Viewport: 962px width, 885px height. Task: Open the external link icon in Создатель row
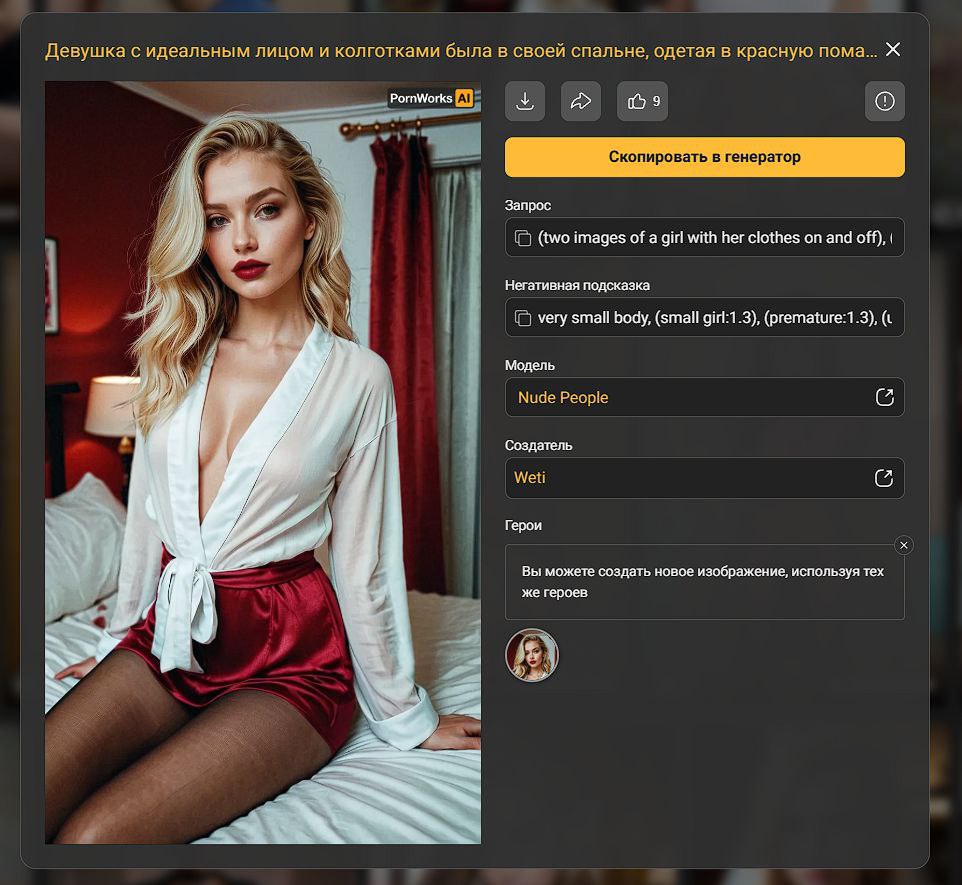coord(884,478)
